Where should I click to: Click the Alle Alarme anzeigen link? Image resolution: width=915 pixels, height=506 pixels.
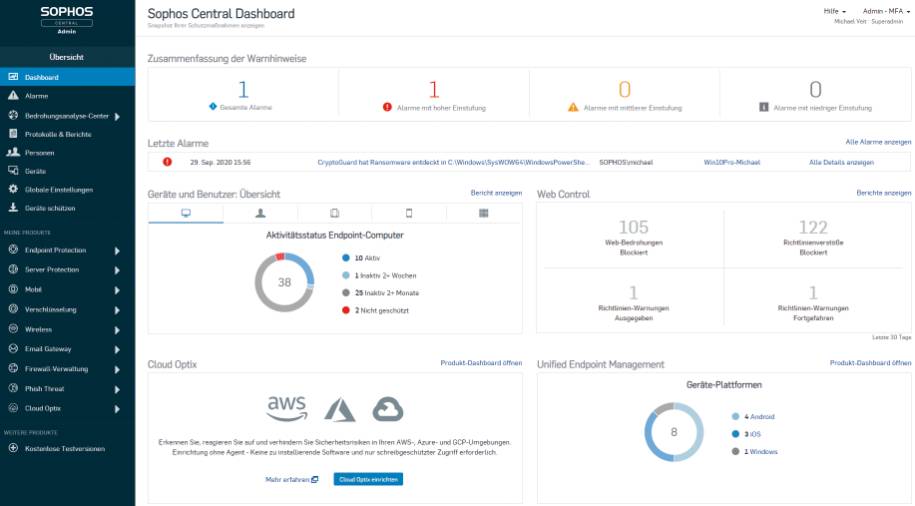[x=878, y=142]
